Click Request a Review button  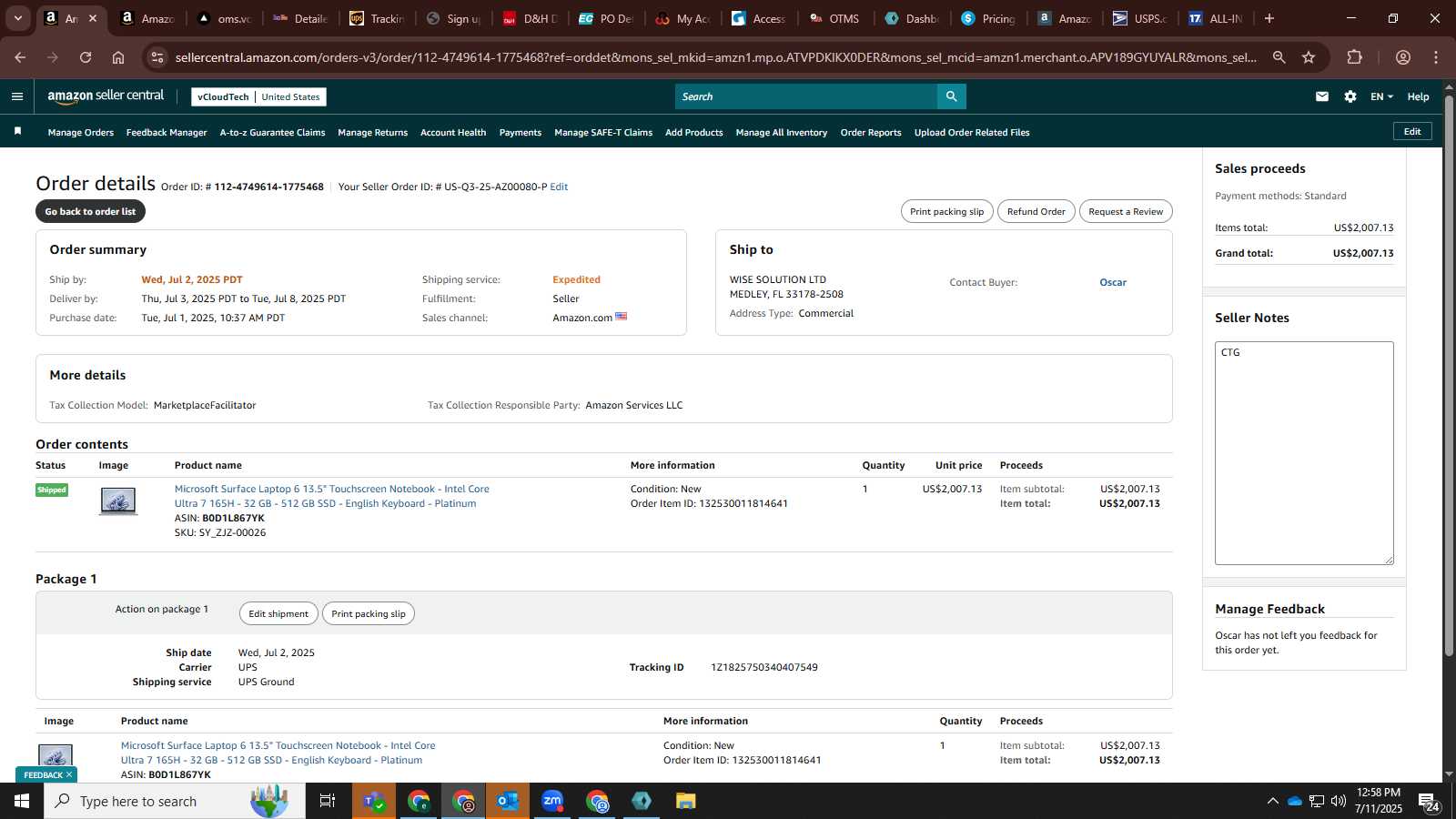1126,211
